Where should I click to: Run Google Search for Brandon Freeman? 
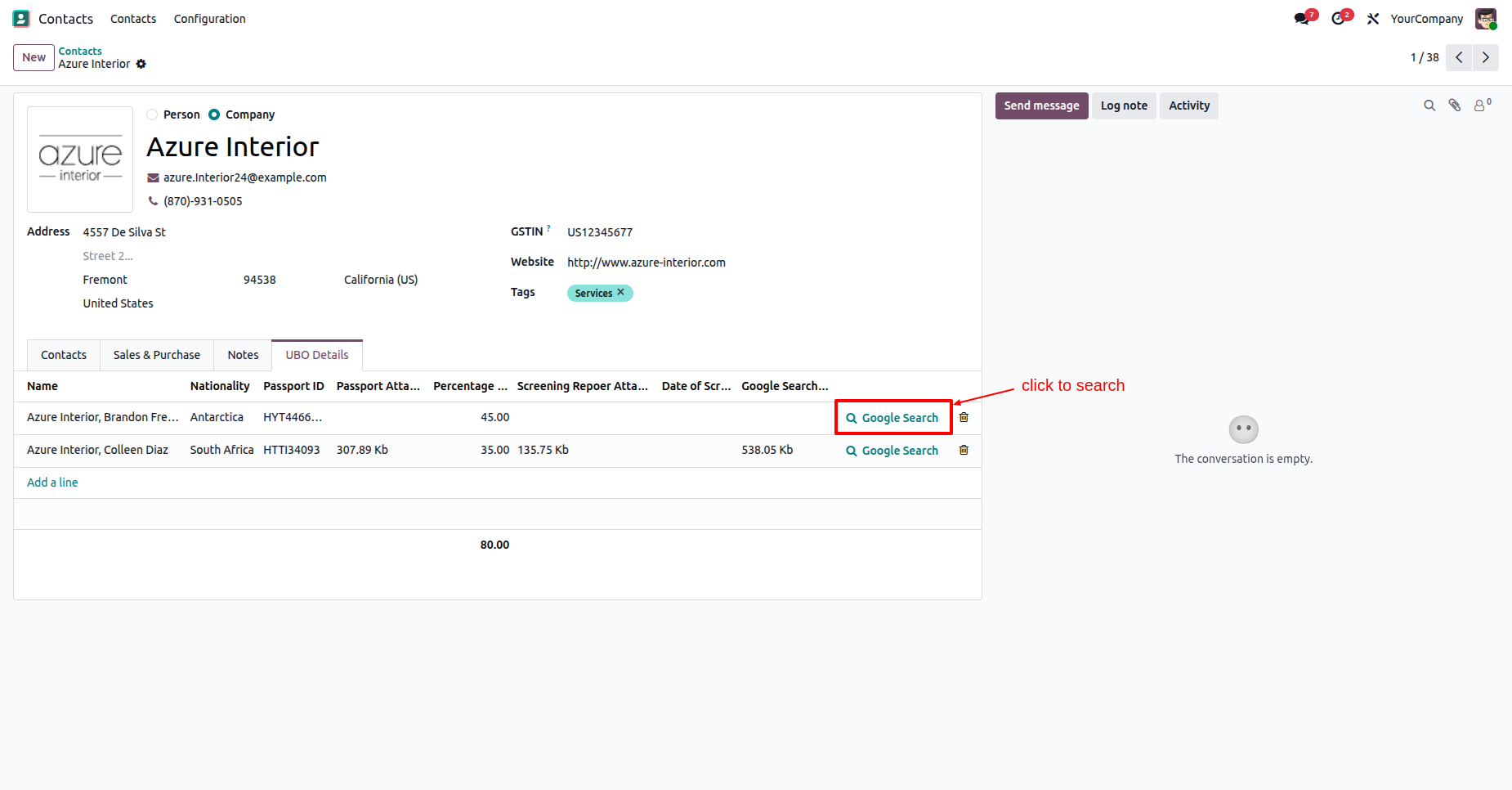tap(892, 418)
